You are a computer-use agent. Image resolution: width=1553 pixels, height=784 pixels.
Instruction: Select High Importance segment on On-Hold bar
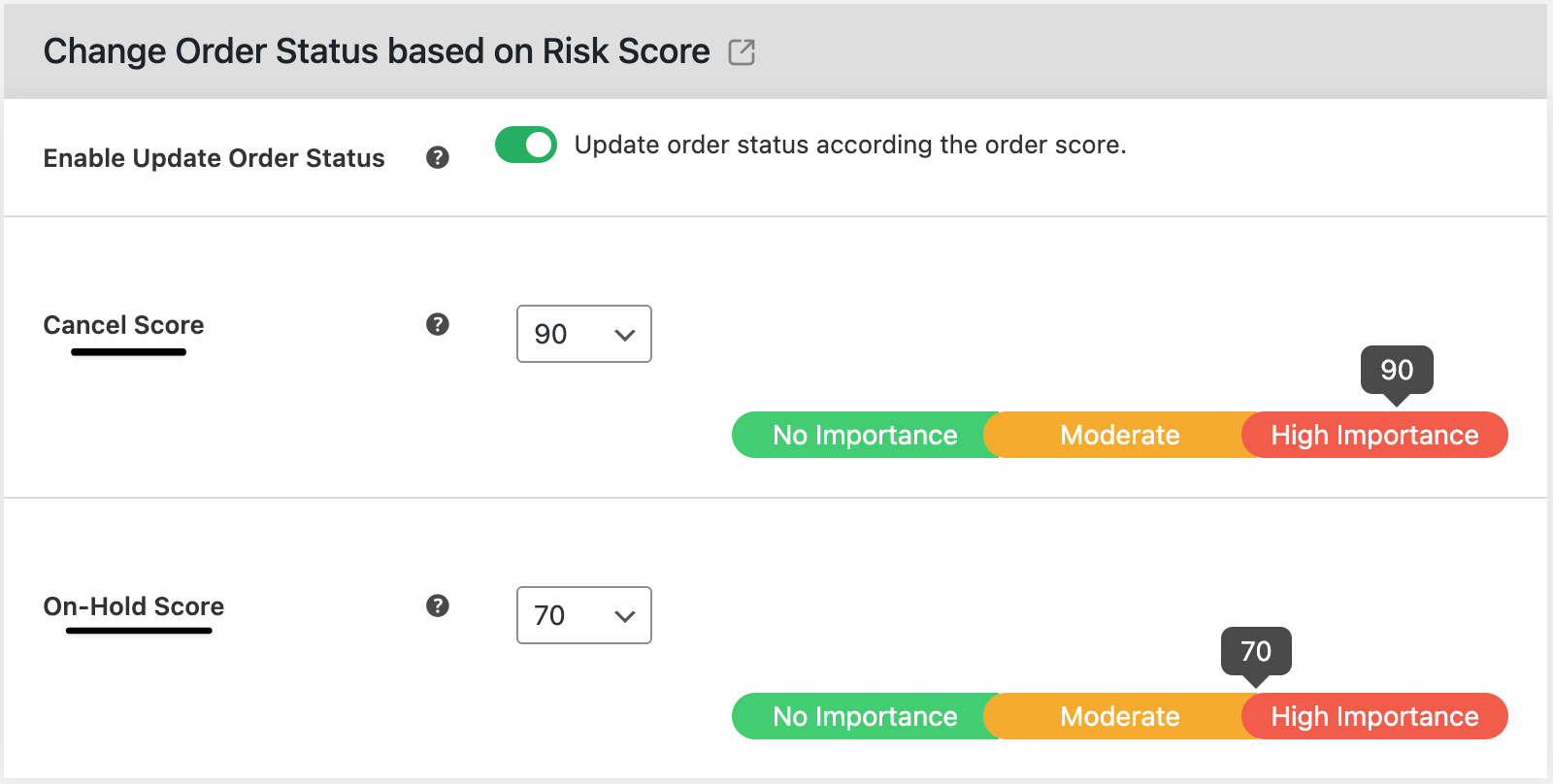[1375, 716]
